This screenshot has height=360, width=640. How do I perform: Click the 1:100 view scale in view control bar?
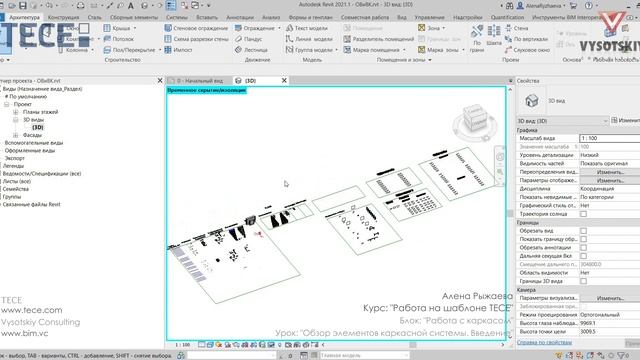(182, 345)
